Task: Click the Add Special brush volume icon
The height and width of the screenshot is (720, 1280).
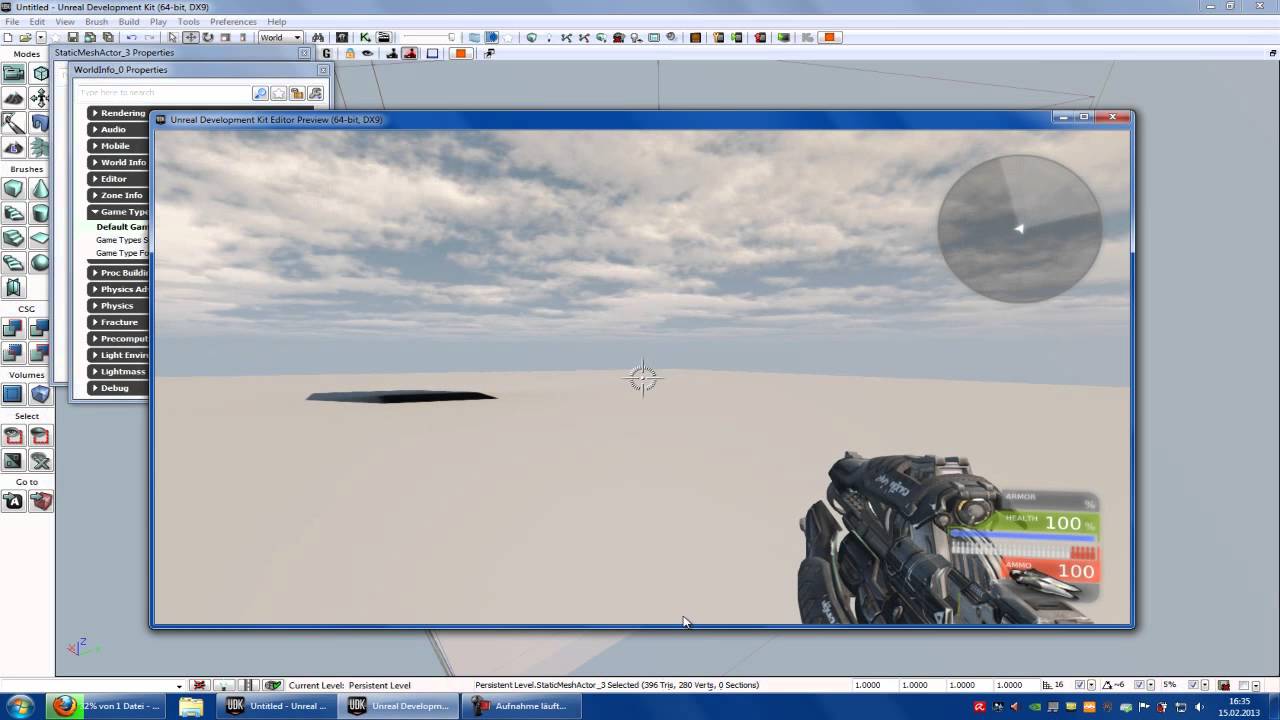Action: (13, 394)
